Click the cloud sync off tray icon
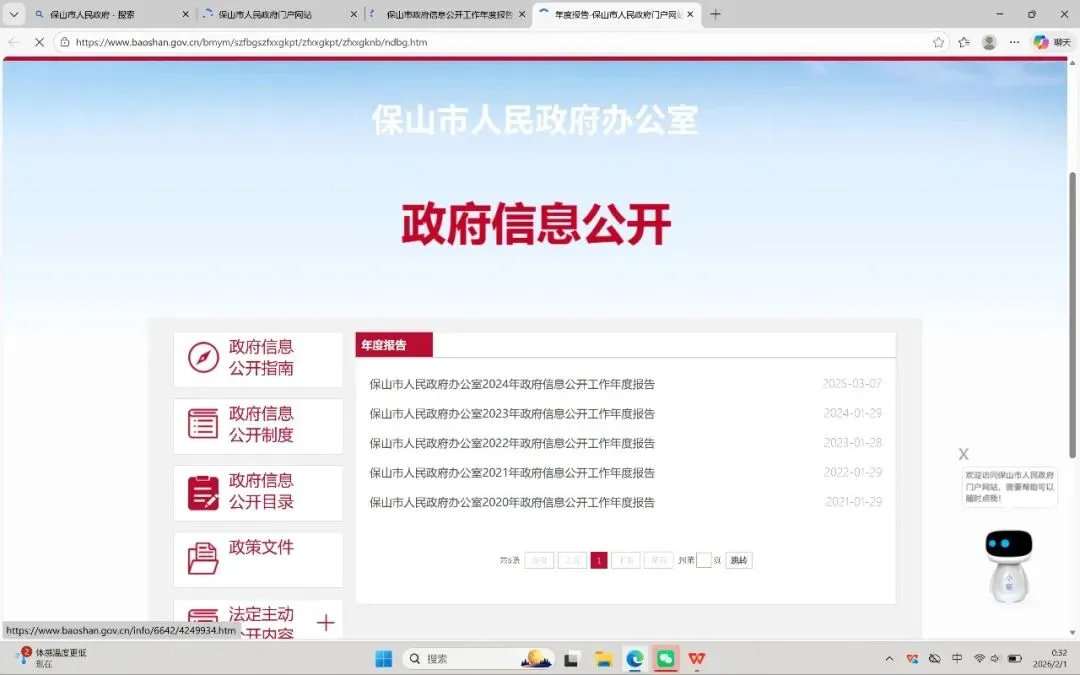 [935, 659]
